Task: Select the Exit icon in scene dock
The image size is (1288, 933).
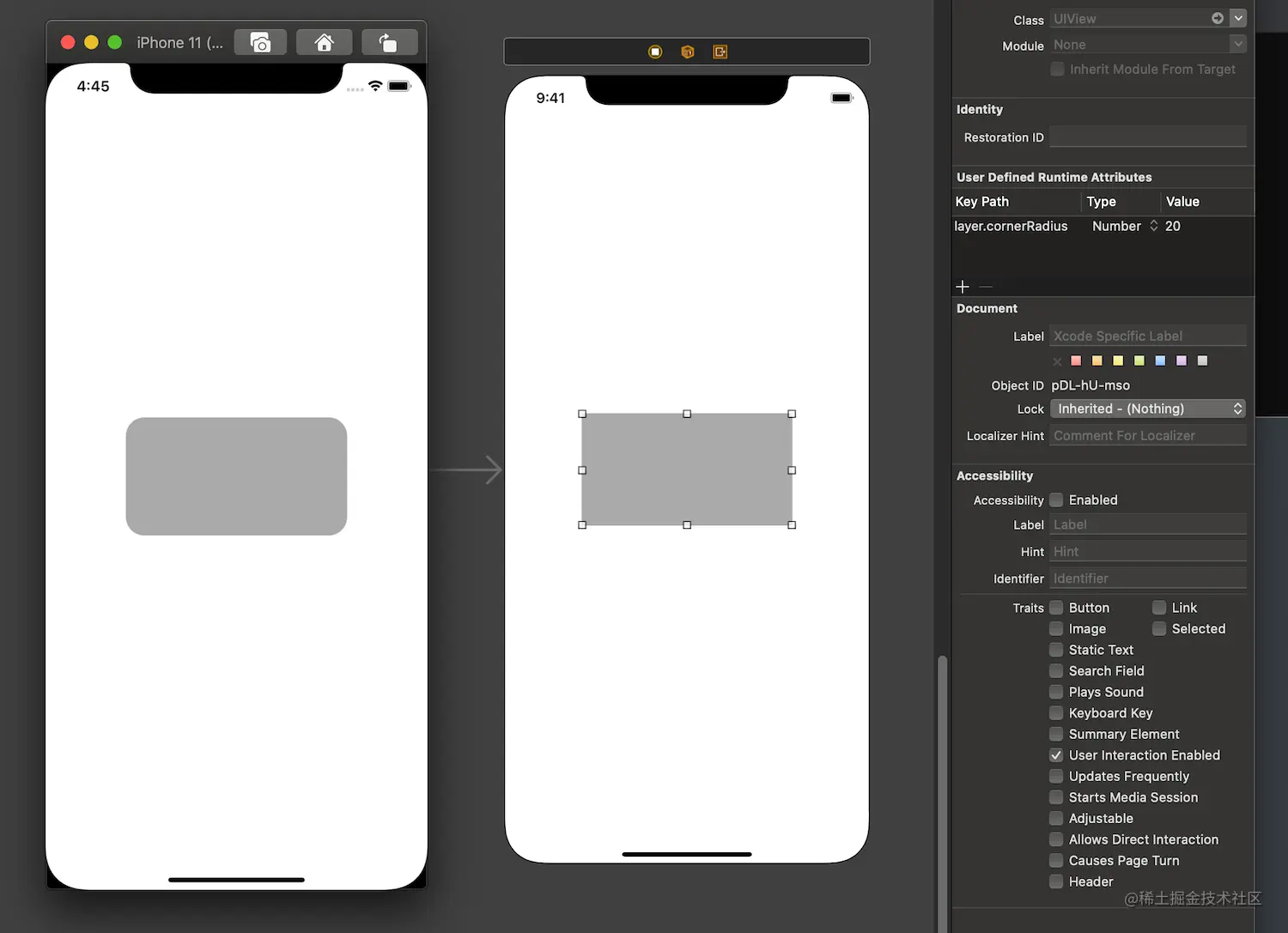Action: (x=720, y=51)
